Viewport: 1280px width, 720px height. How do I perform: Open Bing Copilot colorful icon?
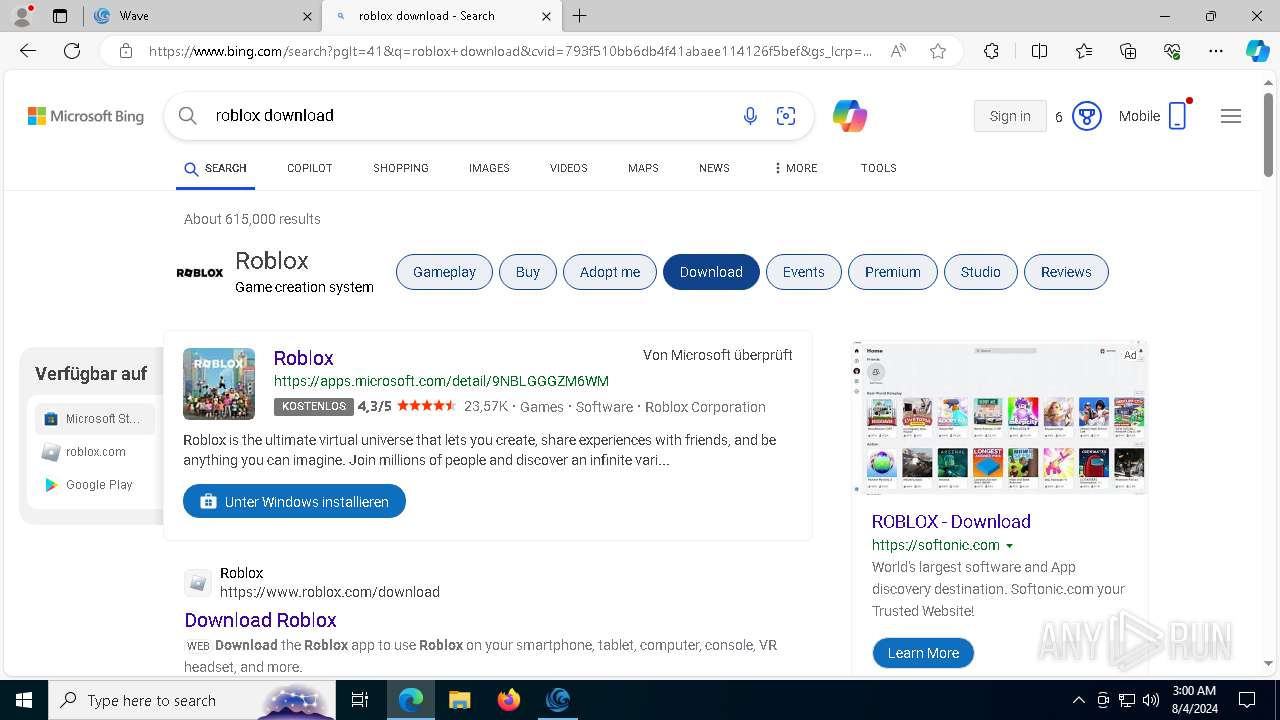coord(849,116)
